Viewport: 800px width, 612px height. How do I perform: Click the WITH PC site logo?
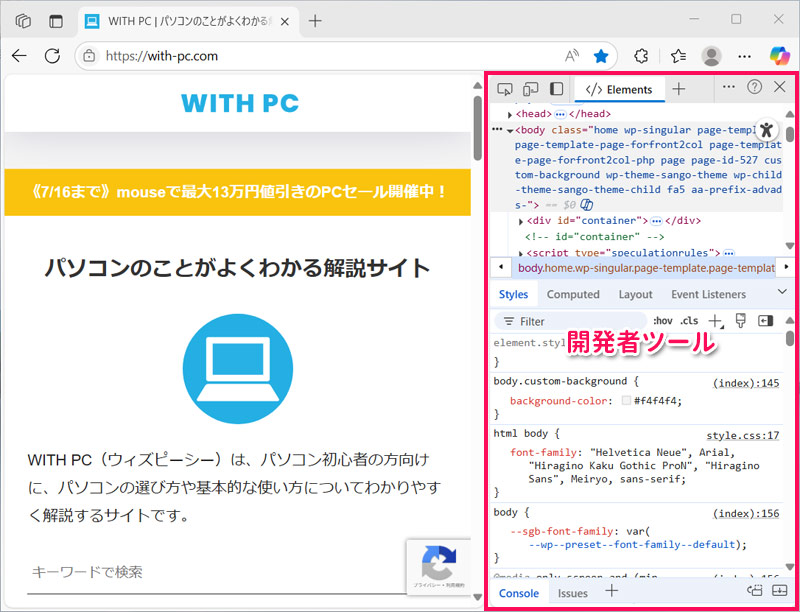[x=240, y=103]
